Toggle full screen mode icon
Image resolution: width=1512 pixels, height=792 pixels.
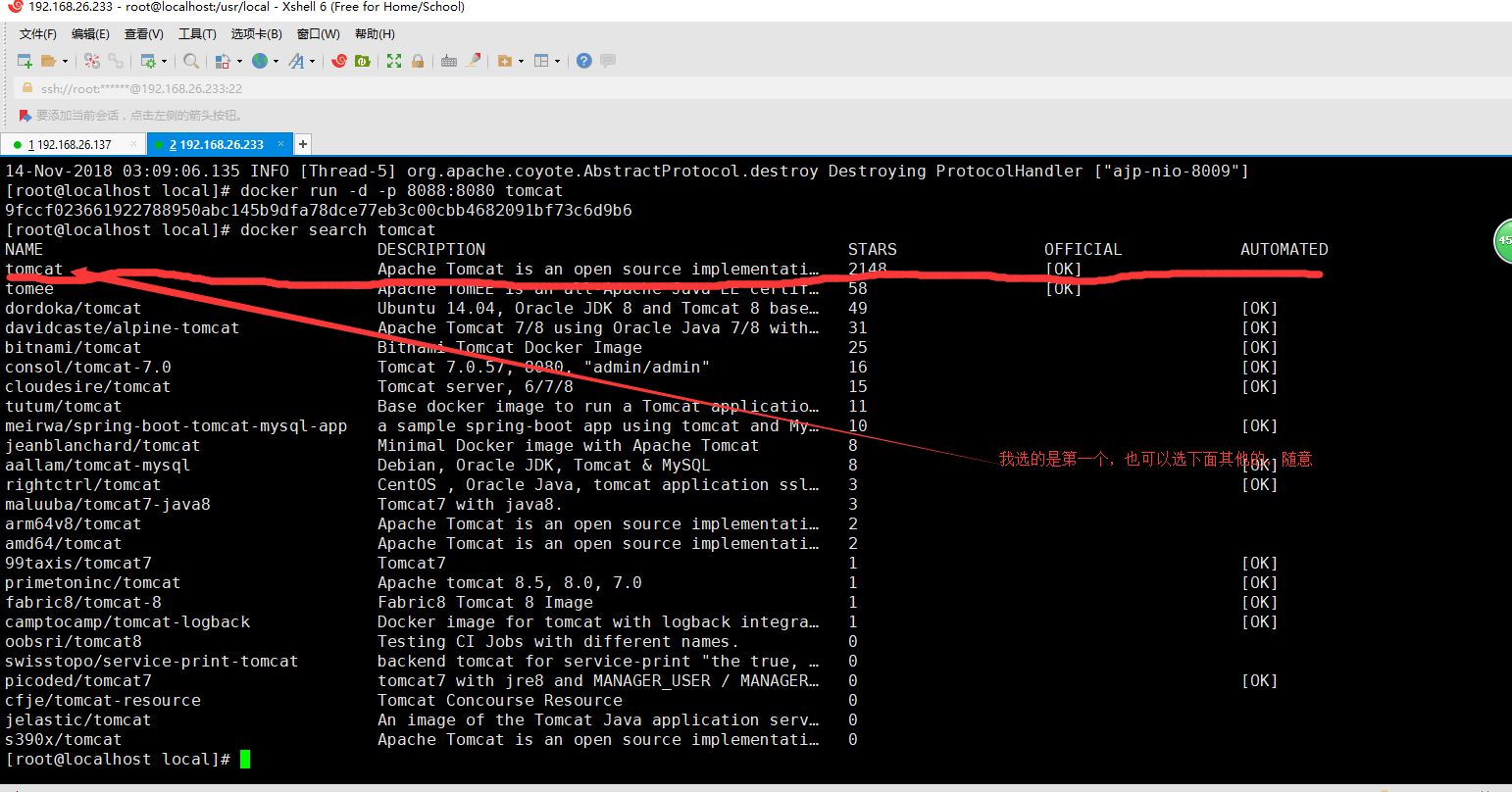pos(394,61)
